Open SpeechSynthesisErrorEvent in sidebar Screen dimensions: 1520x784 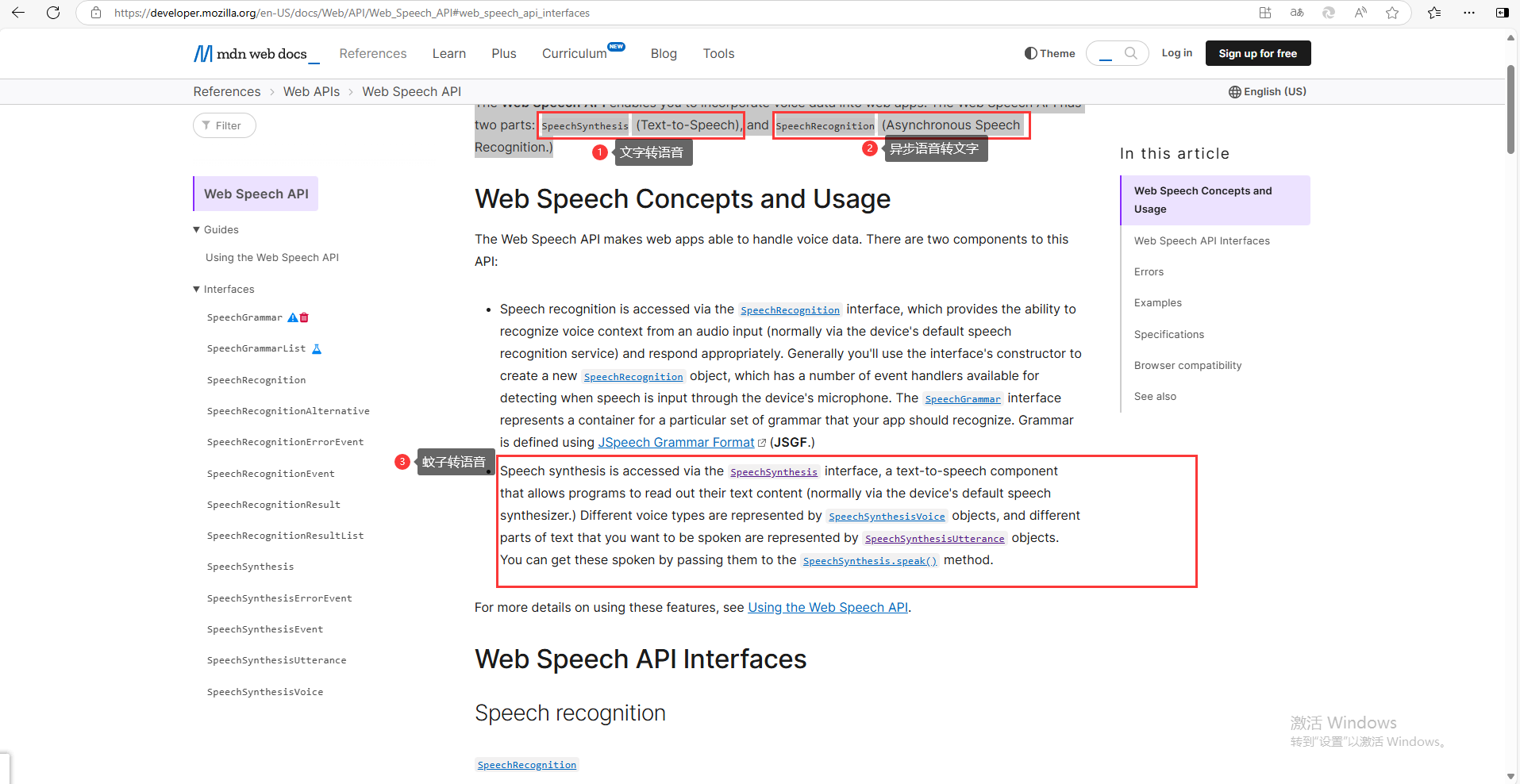point(279,598)
